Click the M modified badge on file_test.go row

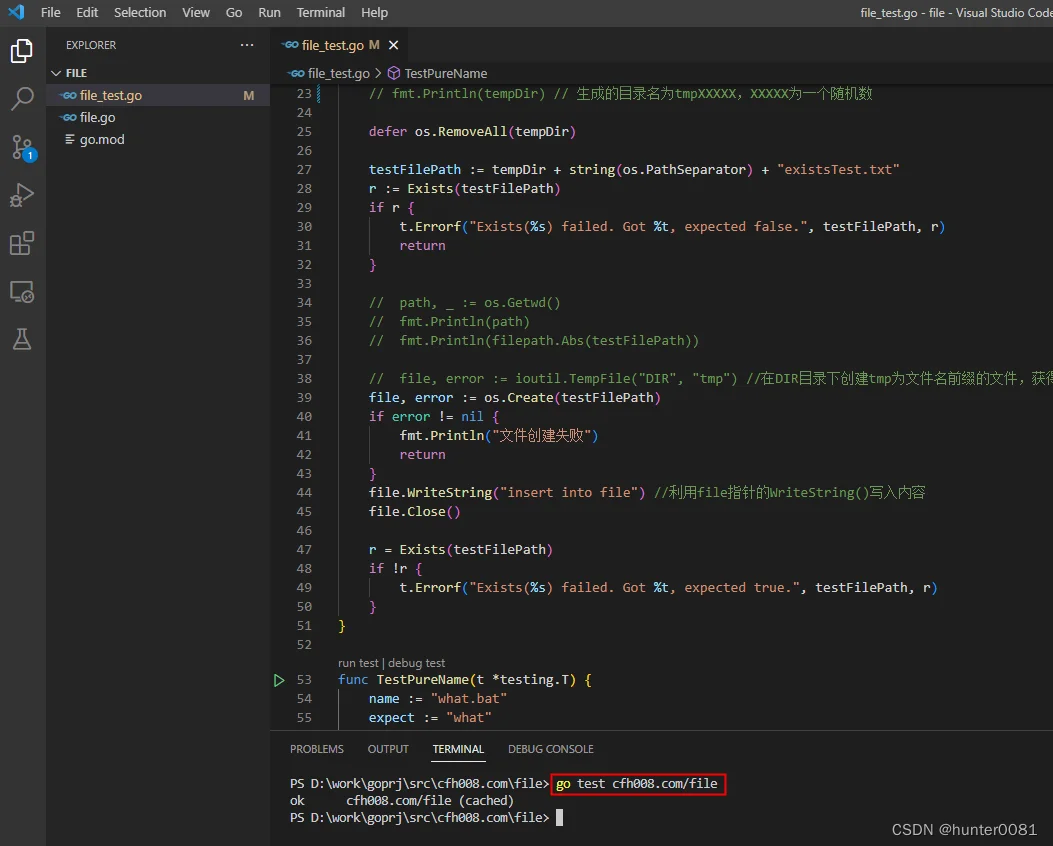coord(248,95)
